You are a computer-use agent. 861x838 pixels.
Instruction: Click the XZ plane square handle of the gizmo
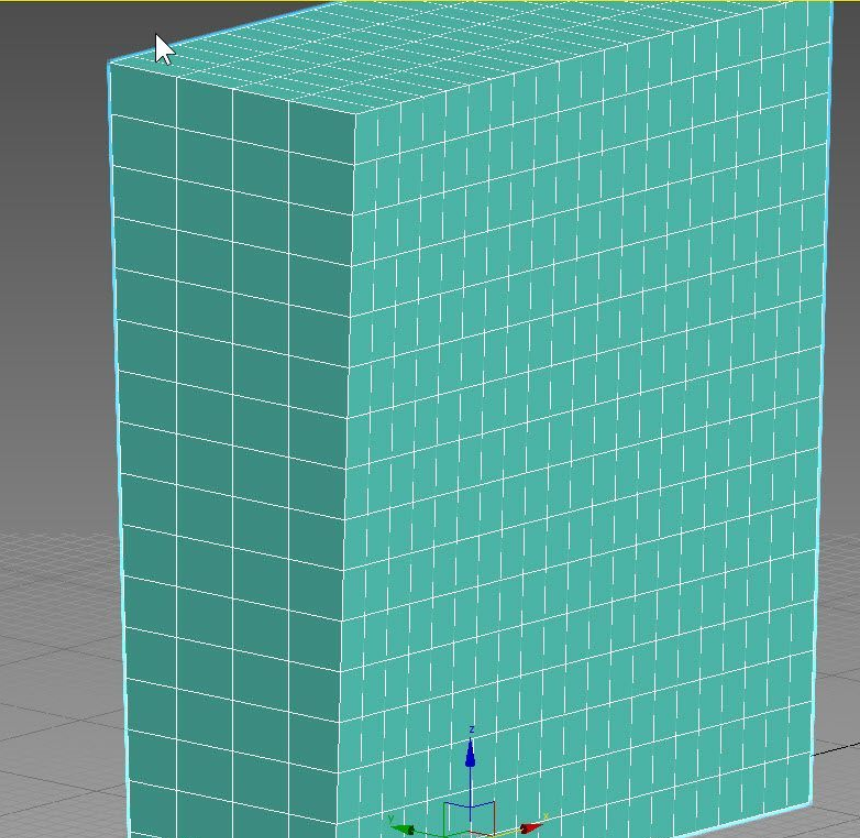coord(483,817)
